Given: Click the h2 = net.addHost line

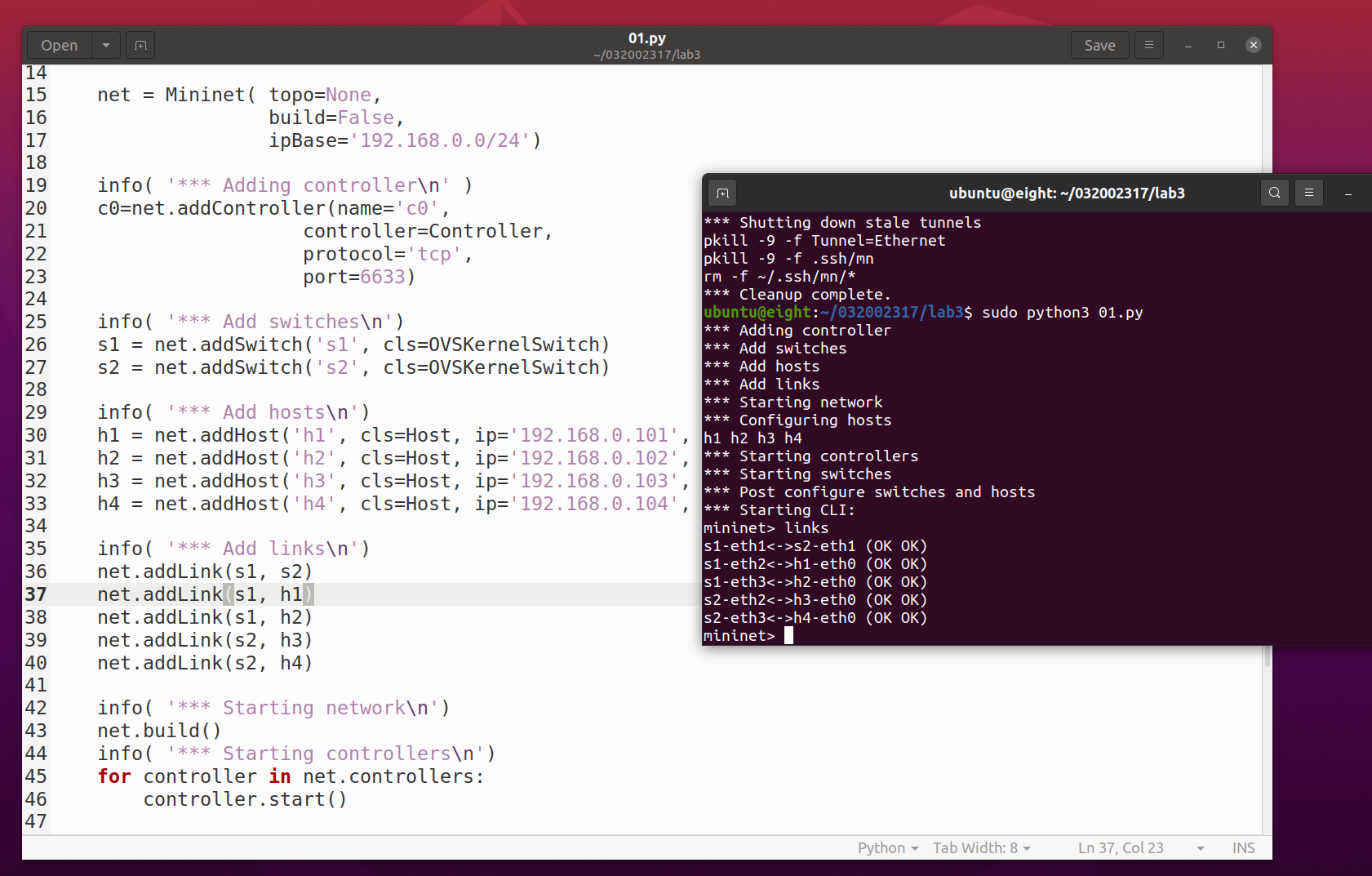Looking at the screenshot, I should tap(393, 458).
